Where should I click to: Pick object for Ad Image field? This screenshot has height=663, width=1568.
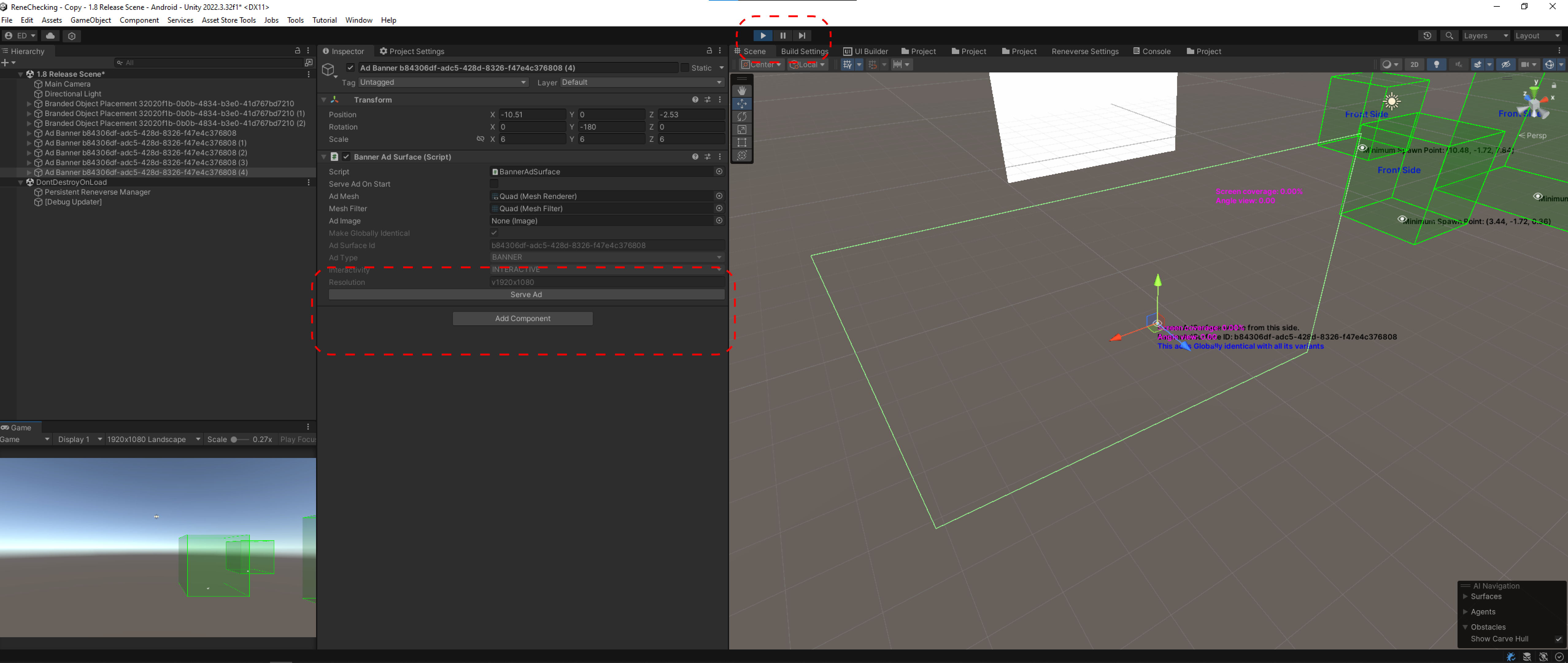click(x=719, y=220)
